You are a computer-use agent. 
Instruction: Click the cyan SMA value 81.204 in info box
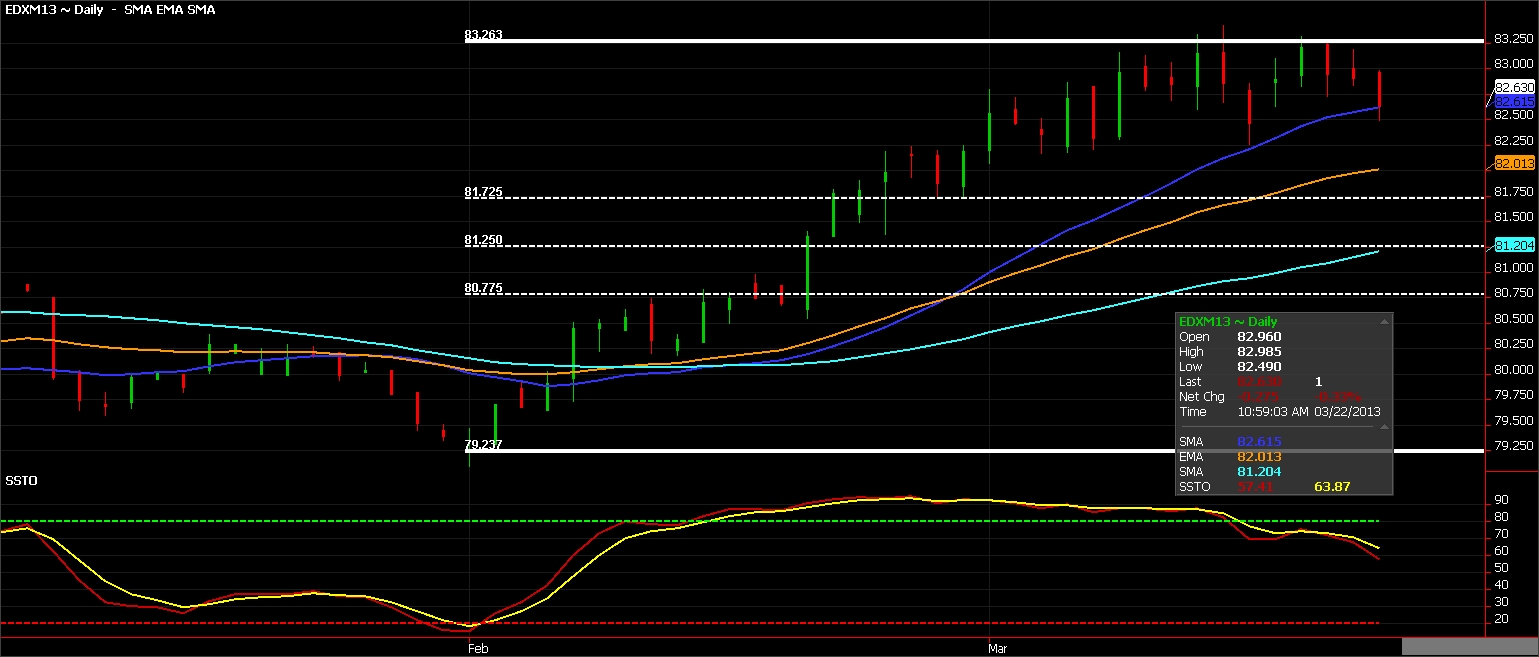coord(1259,471)
